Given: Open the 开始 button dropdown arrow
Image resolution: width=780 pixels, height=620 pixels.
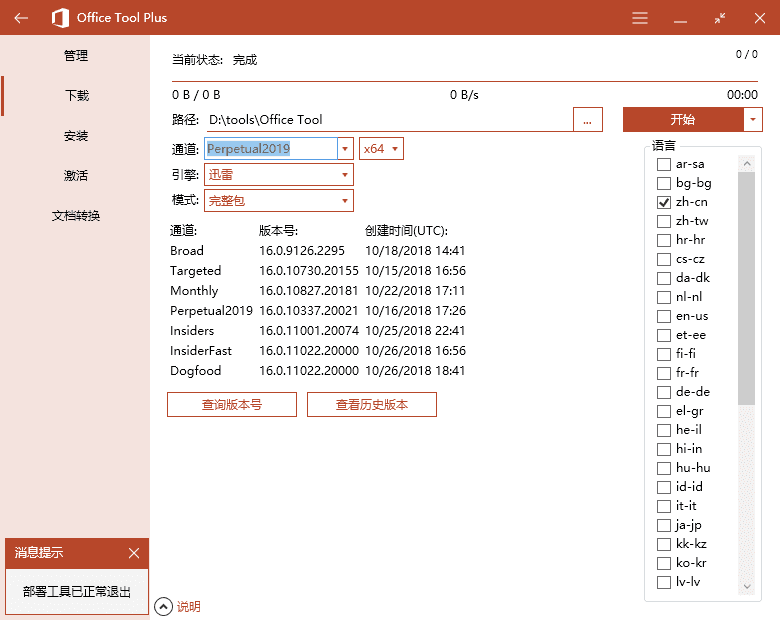Looking at the screenshot, I should pos(753,120).
